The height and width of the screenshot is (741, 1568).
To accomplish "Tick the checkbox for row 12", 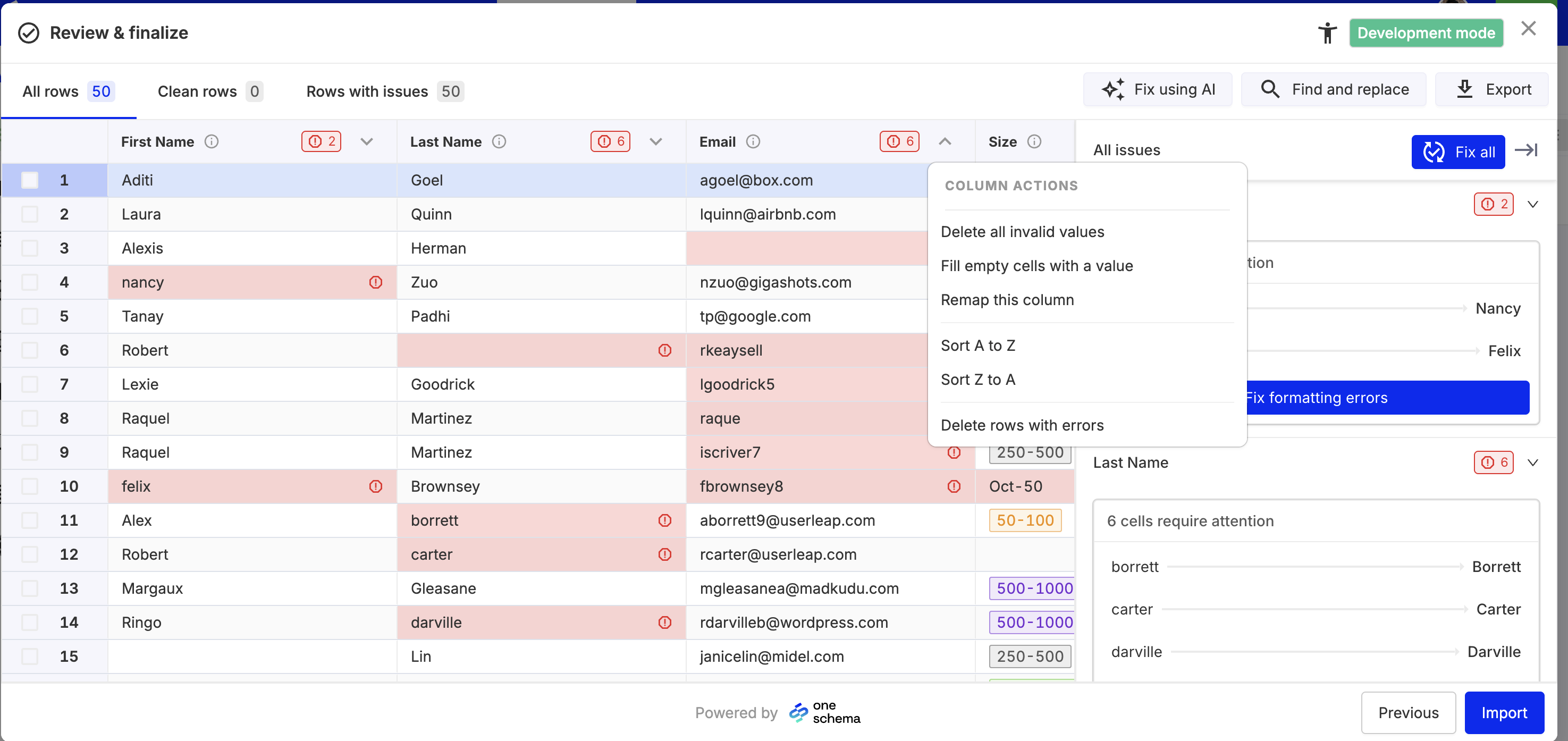I will coord(30,554).
